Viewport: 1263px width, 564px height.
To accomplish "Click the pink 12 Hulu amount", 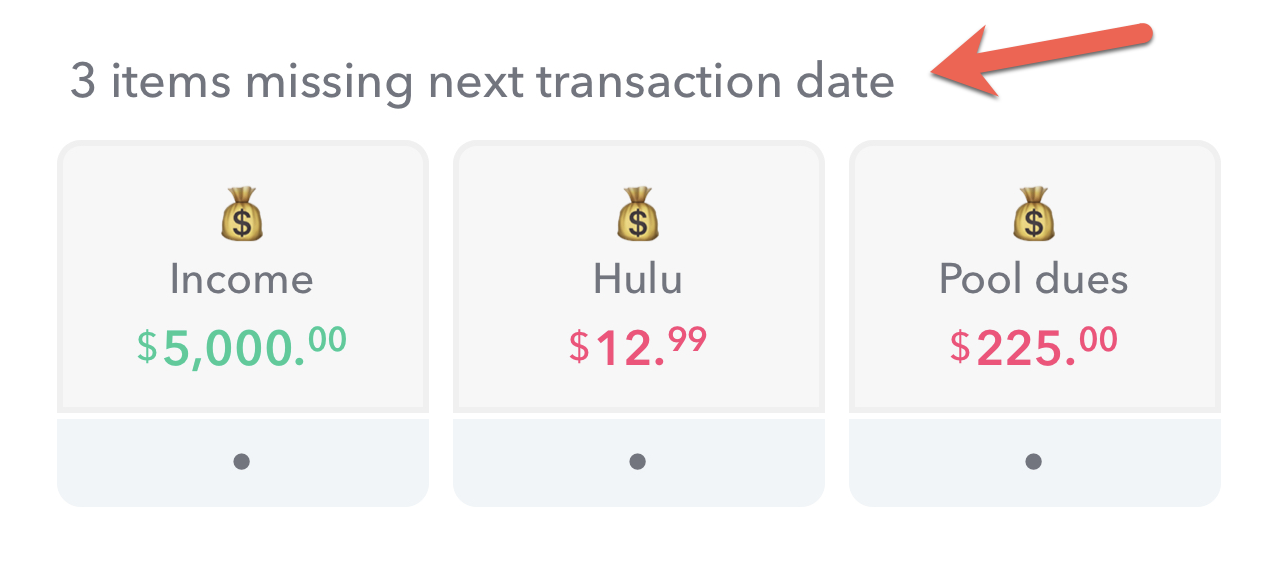I will coord(630,349).
